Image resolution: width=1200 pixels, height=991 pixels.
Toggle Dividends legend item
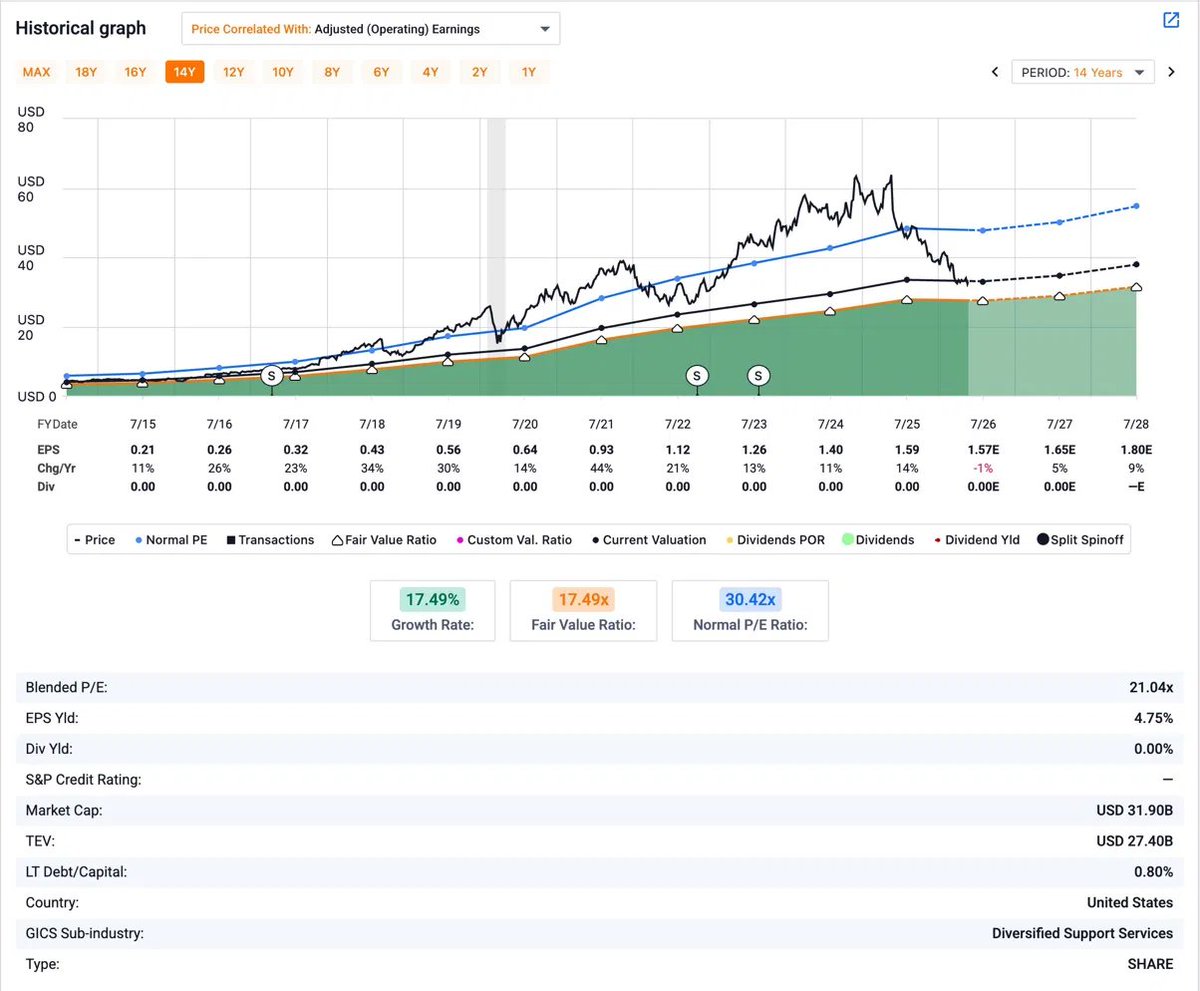coord(877,540)
